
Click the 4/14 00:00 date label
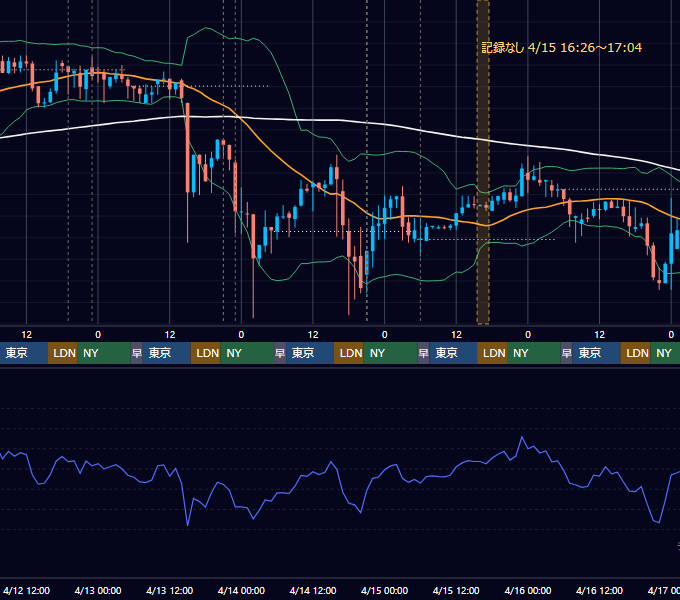tap(241, 590)
